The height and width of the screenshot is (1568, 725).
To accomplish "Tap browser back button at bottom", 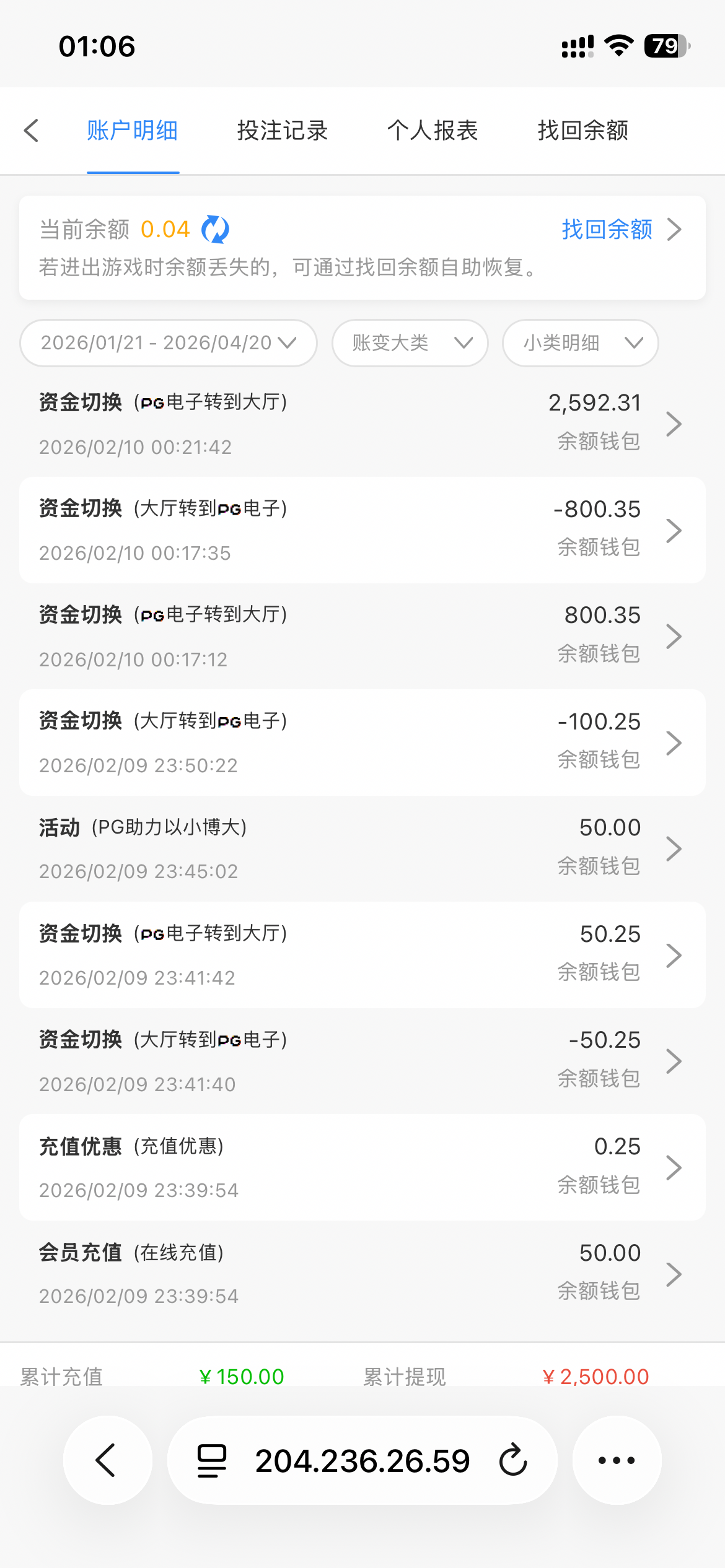I will point(107,1460).
